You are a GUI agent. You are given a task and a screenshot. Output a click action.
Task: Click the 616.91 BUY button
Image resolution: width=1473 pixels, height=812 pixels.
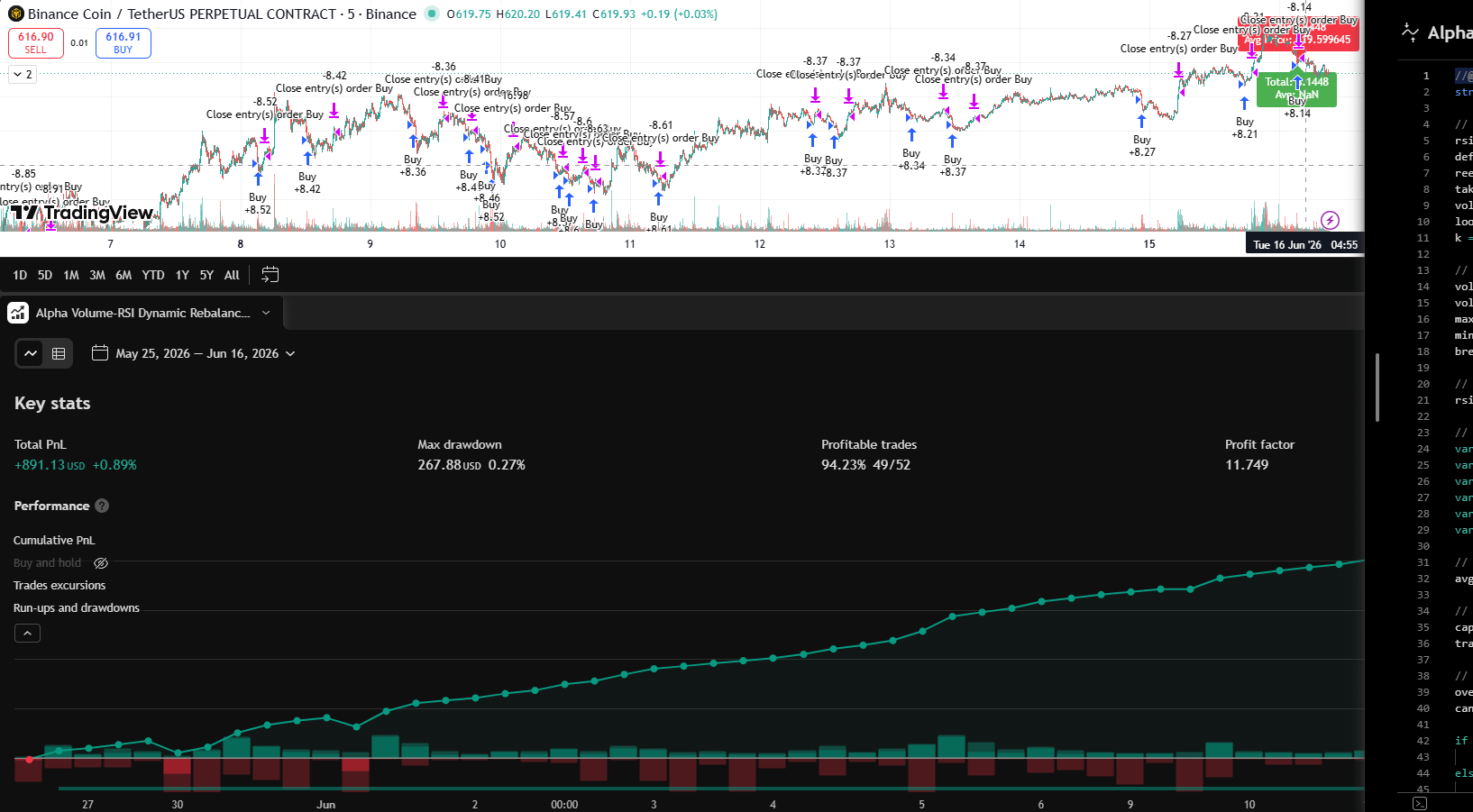click(124, 42)
